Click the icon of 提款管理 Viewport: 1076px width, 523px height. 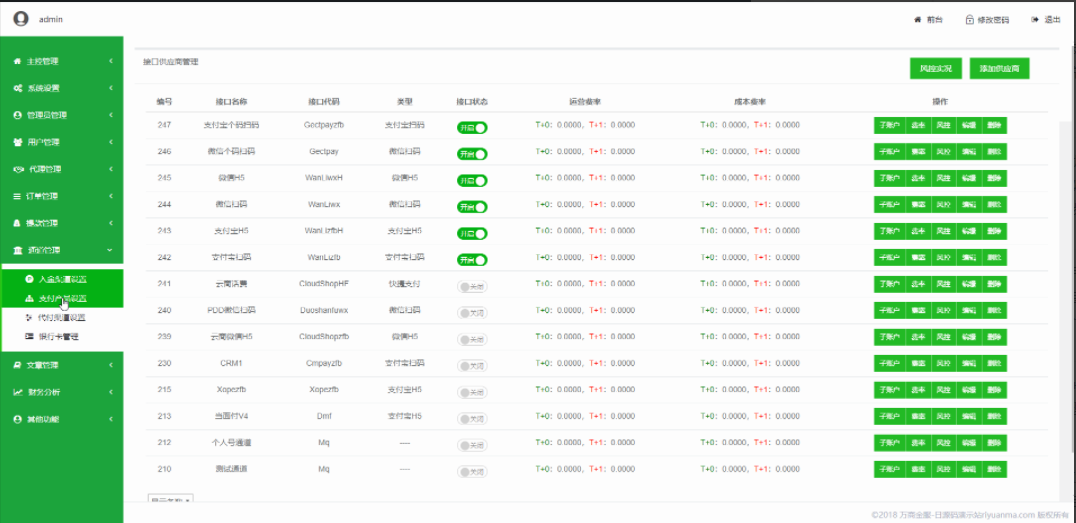[18, 223]
